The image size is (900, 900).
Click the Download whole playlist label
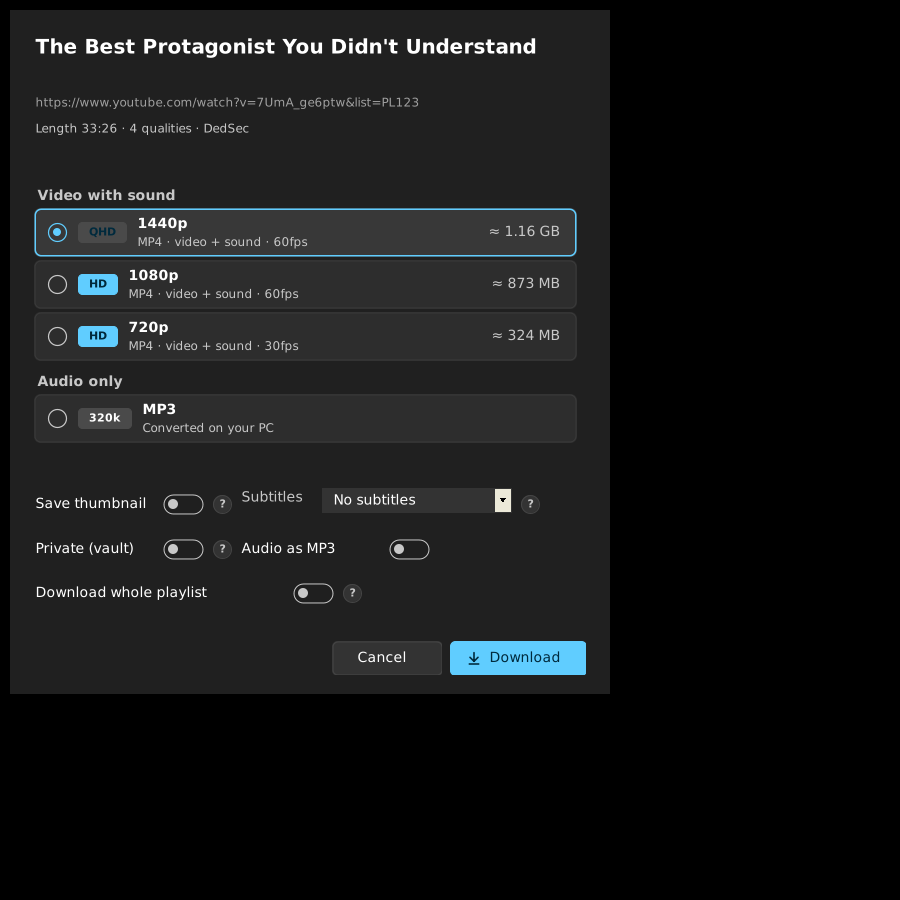pyautogui.click(x=121, y=592)
